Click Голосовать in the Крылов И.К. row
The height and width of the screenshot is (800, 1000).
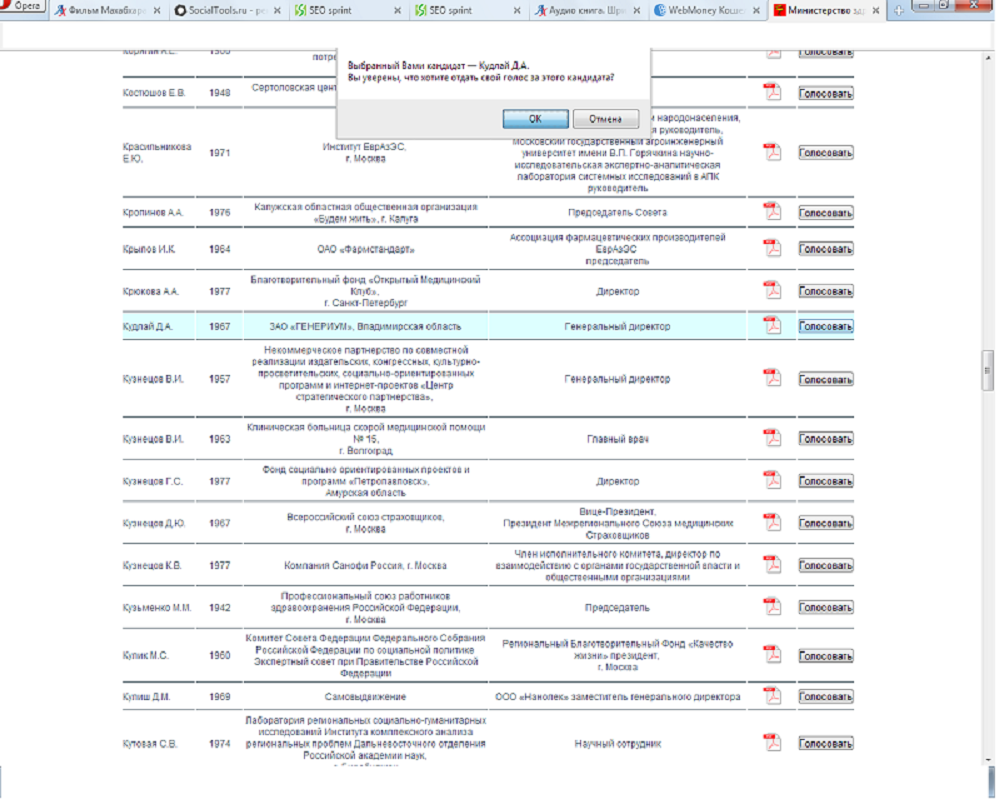826,249
